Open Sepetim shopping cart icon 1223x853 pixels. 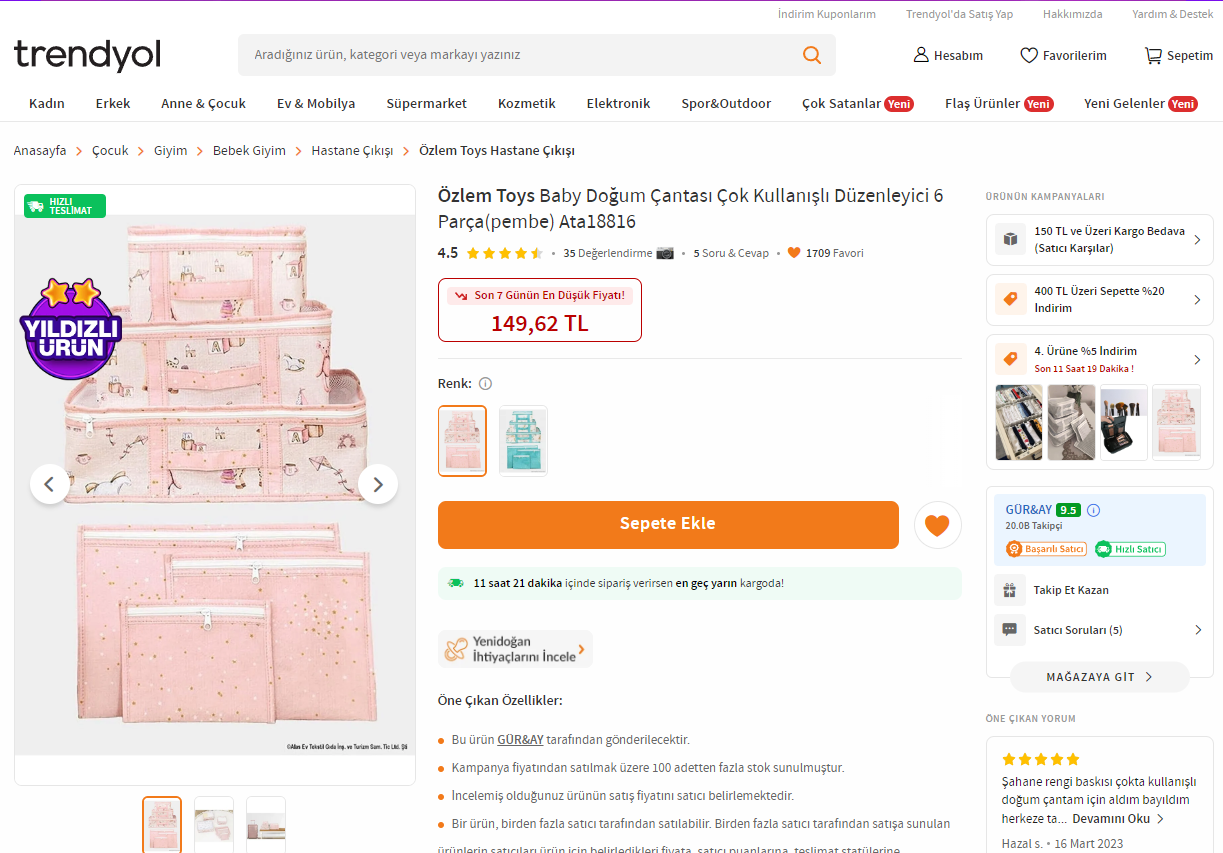click(x=1153, y=55)
